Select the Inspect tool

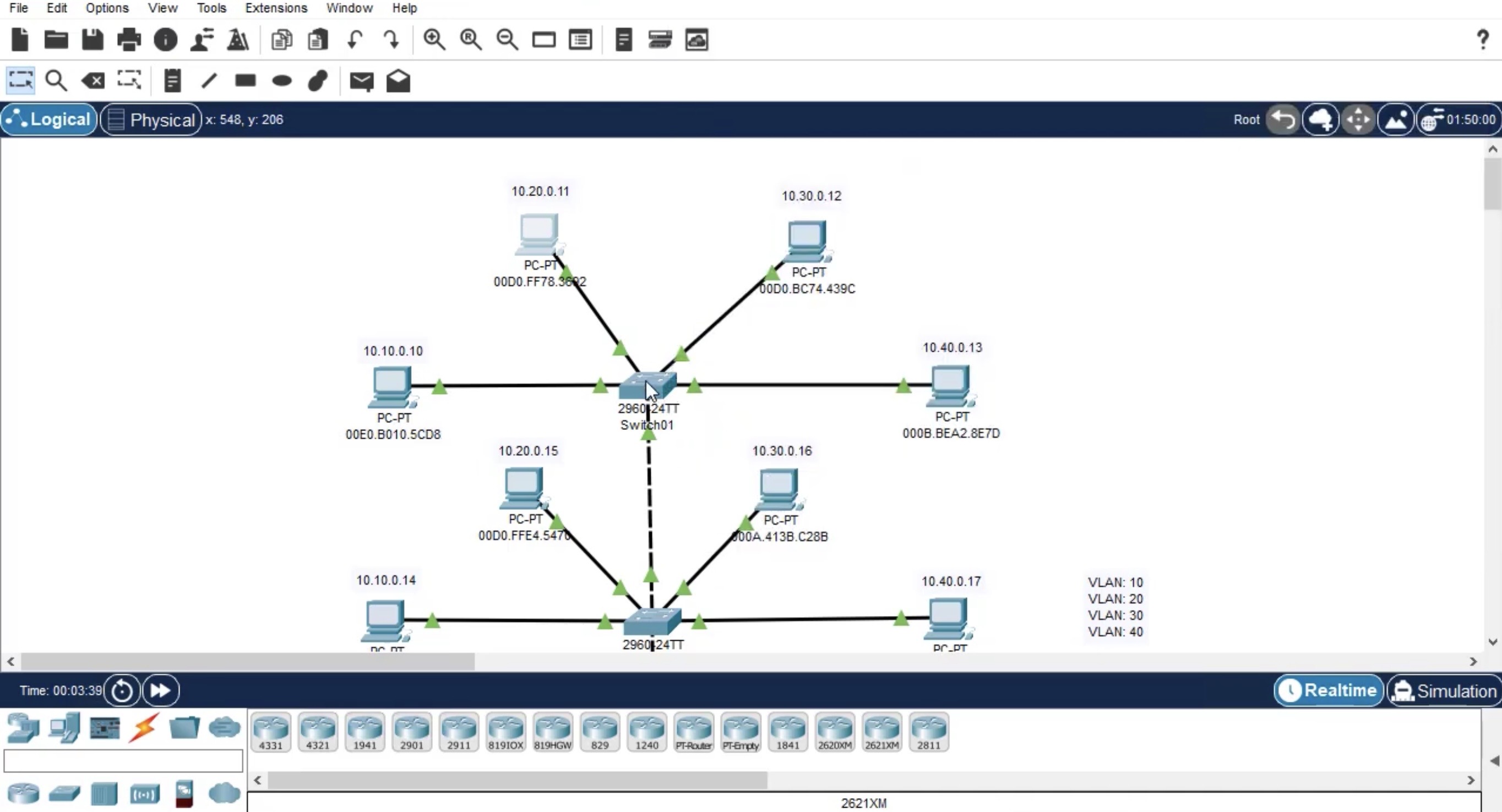(x=56, y=80)
